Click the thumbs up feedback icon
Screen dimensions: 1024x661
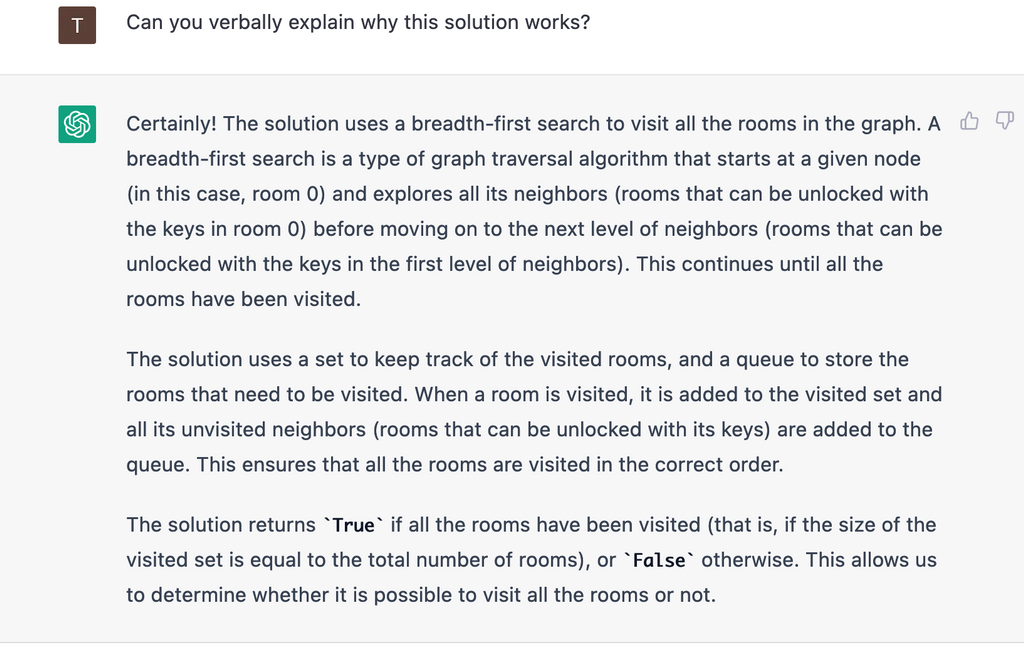(x=969, y=121)
